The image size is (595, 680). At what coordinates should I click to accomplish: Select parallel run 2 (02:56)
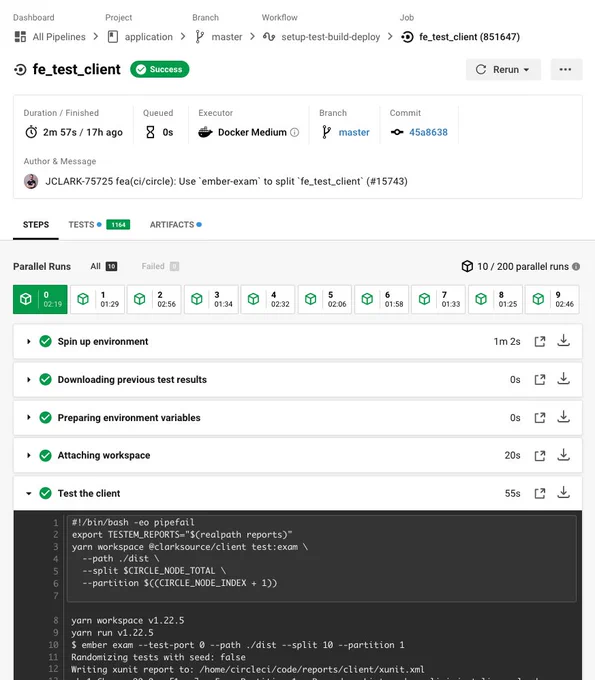pos(154,299)
